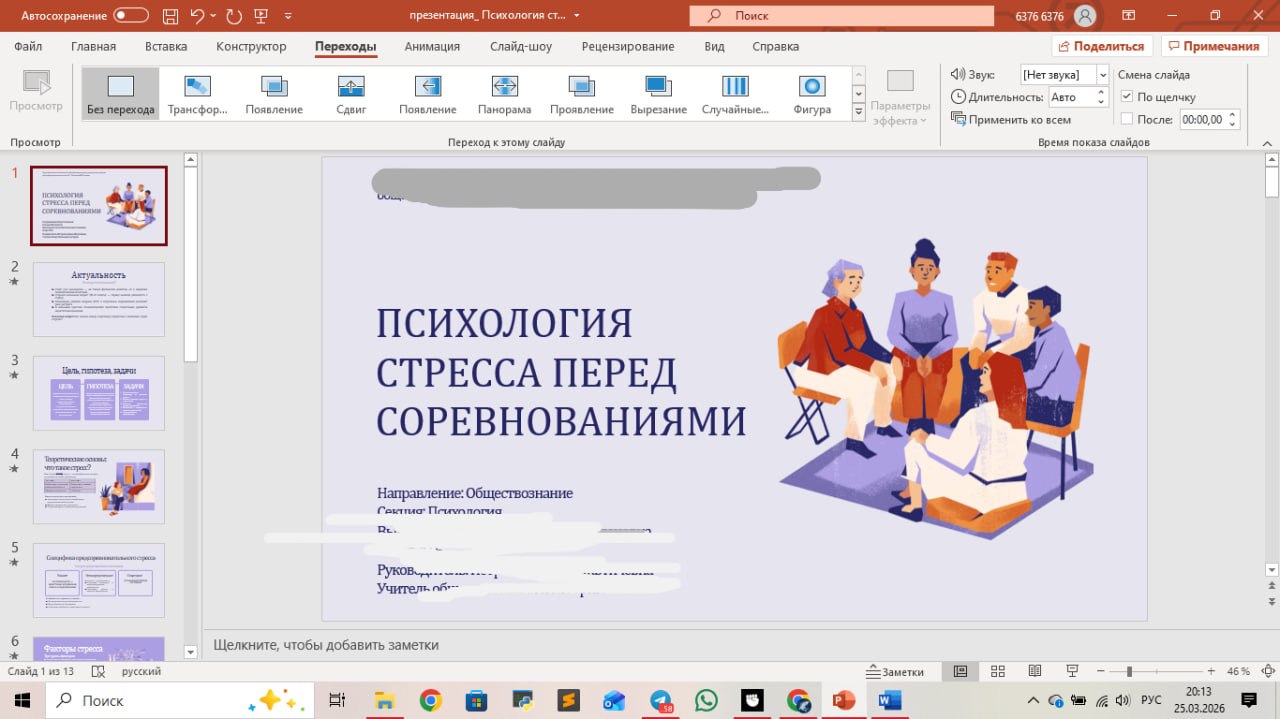This screenshot has width=1280, height=719.
Task: Zoom in with the plus button
Action: pyautogui.click(x=1211, y=671)
